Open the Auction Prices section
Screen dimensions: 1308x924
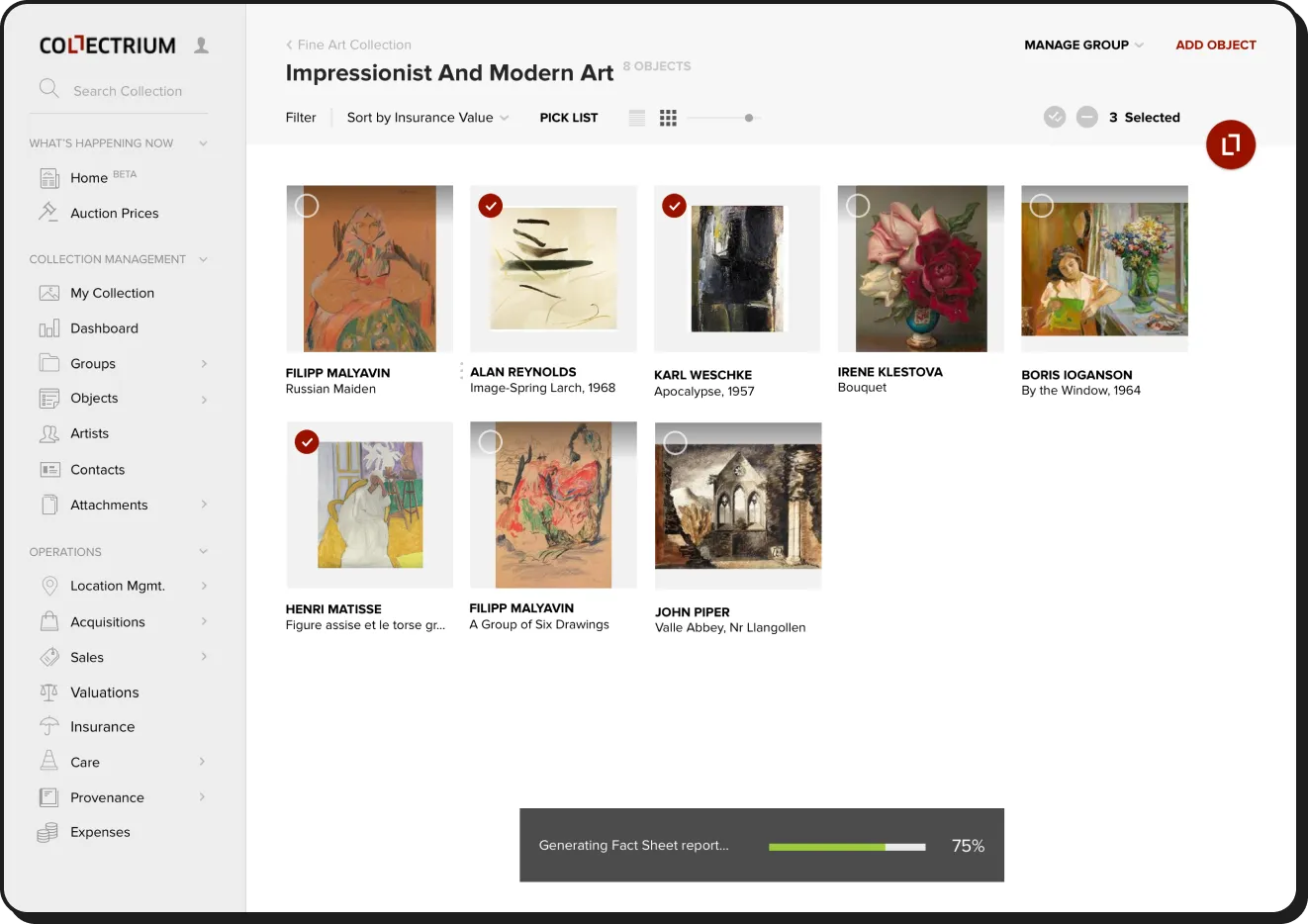[x=117, y=212]
